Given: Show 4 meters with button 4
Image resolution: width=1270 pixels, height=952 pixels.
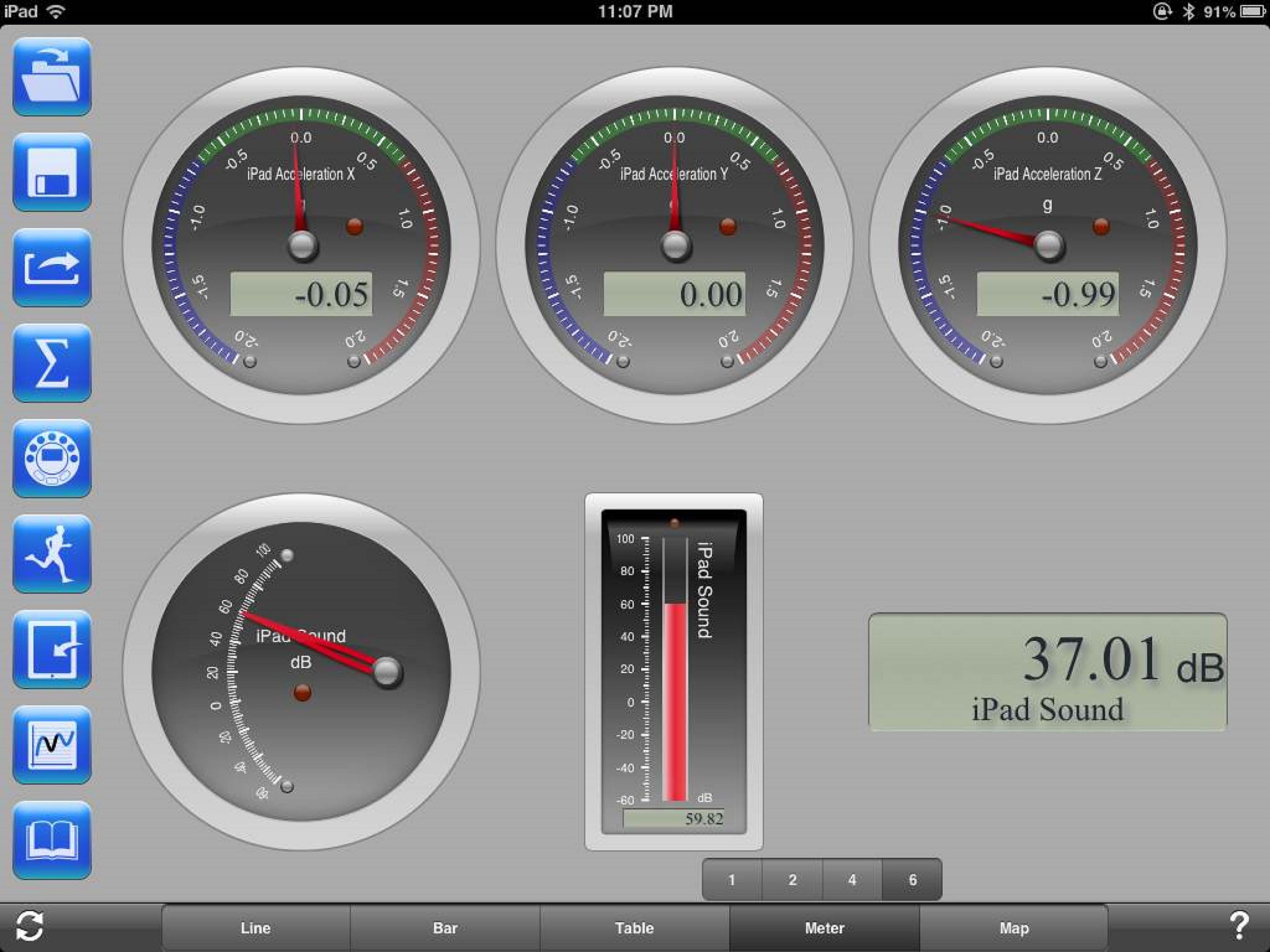Looking at the screenshot, I should [853, 880].
